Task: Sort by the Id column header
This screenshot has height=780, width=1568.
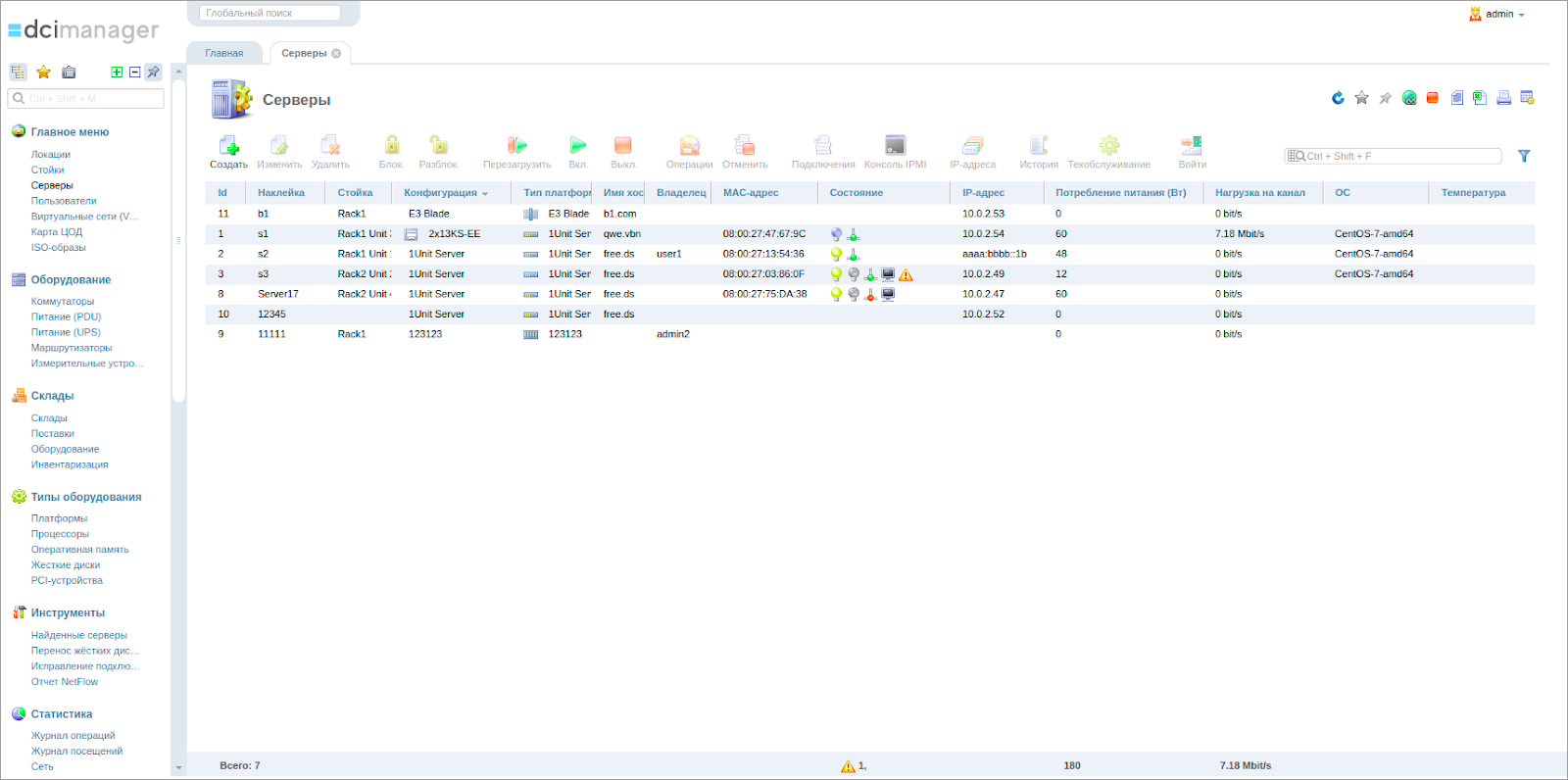Action: pyautogui.click(x=222, y=193)
